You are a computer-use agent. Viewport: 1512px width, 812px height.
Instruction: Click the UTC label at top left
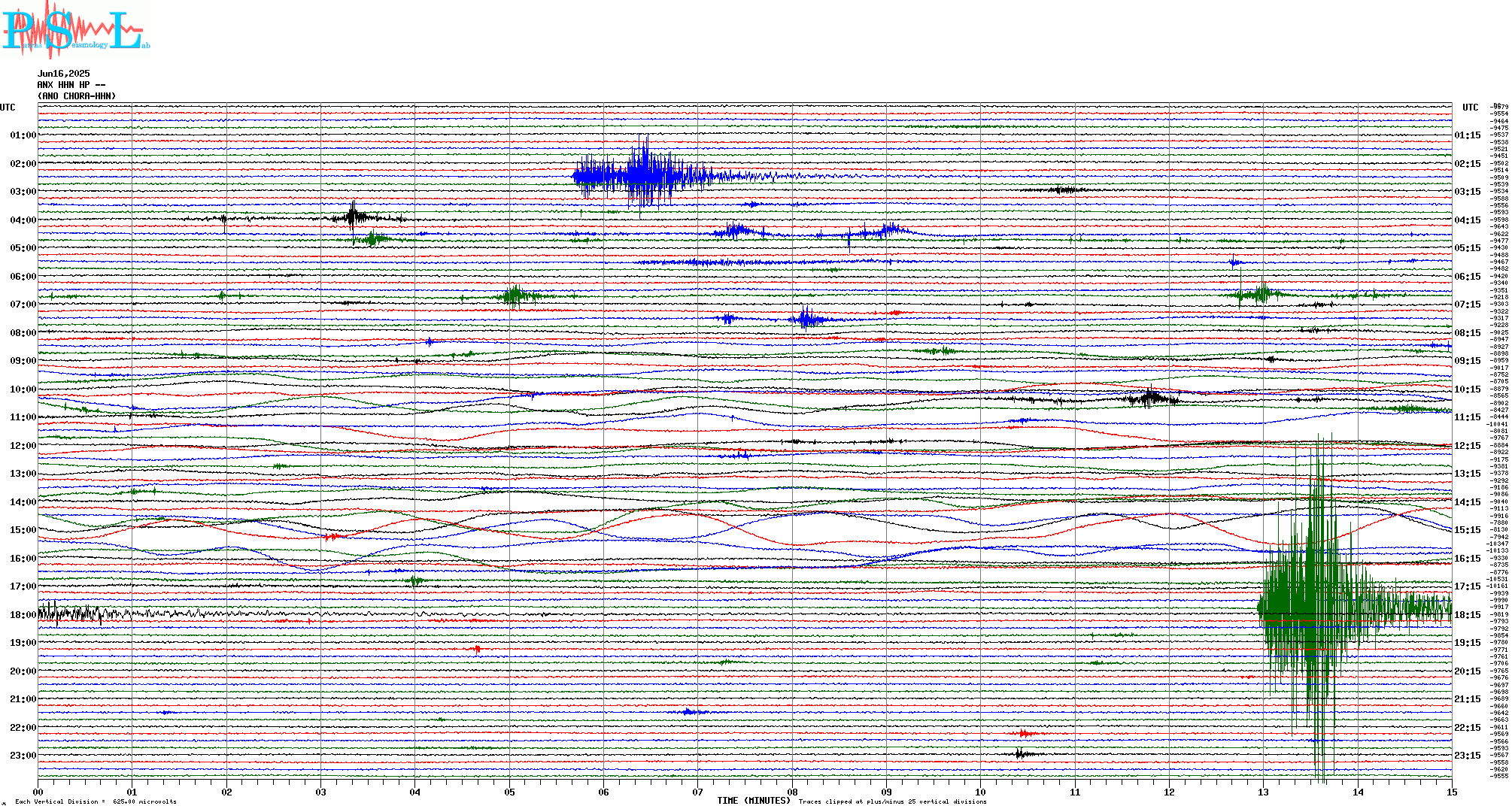[8, 108]
